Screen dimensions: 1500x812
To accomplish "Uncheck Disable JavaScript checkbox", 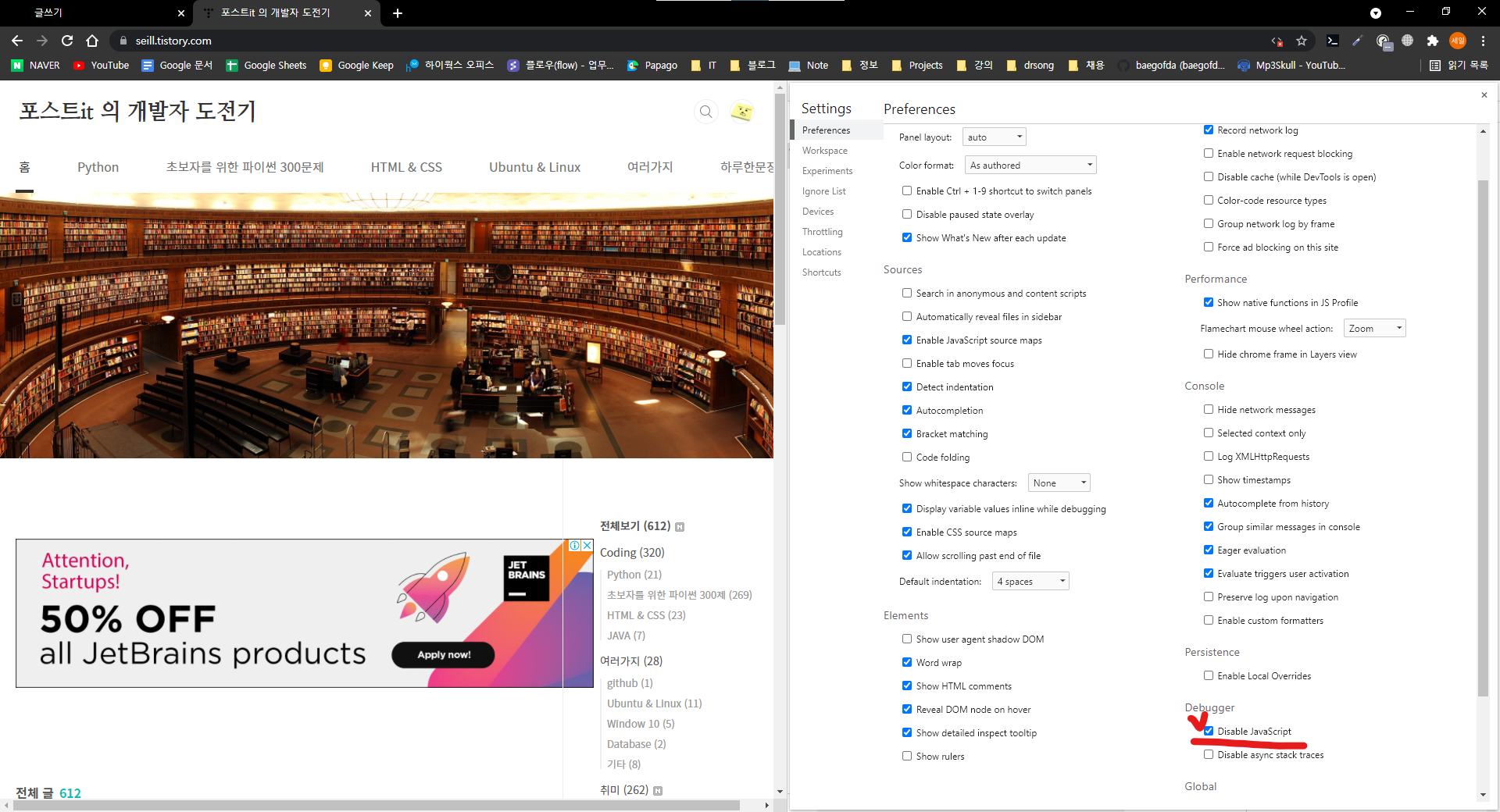I will coord(1209,732).
